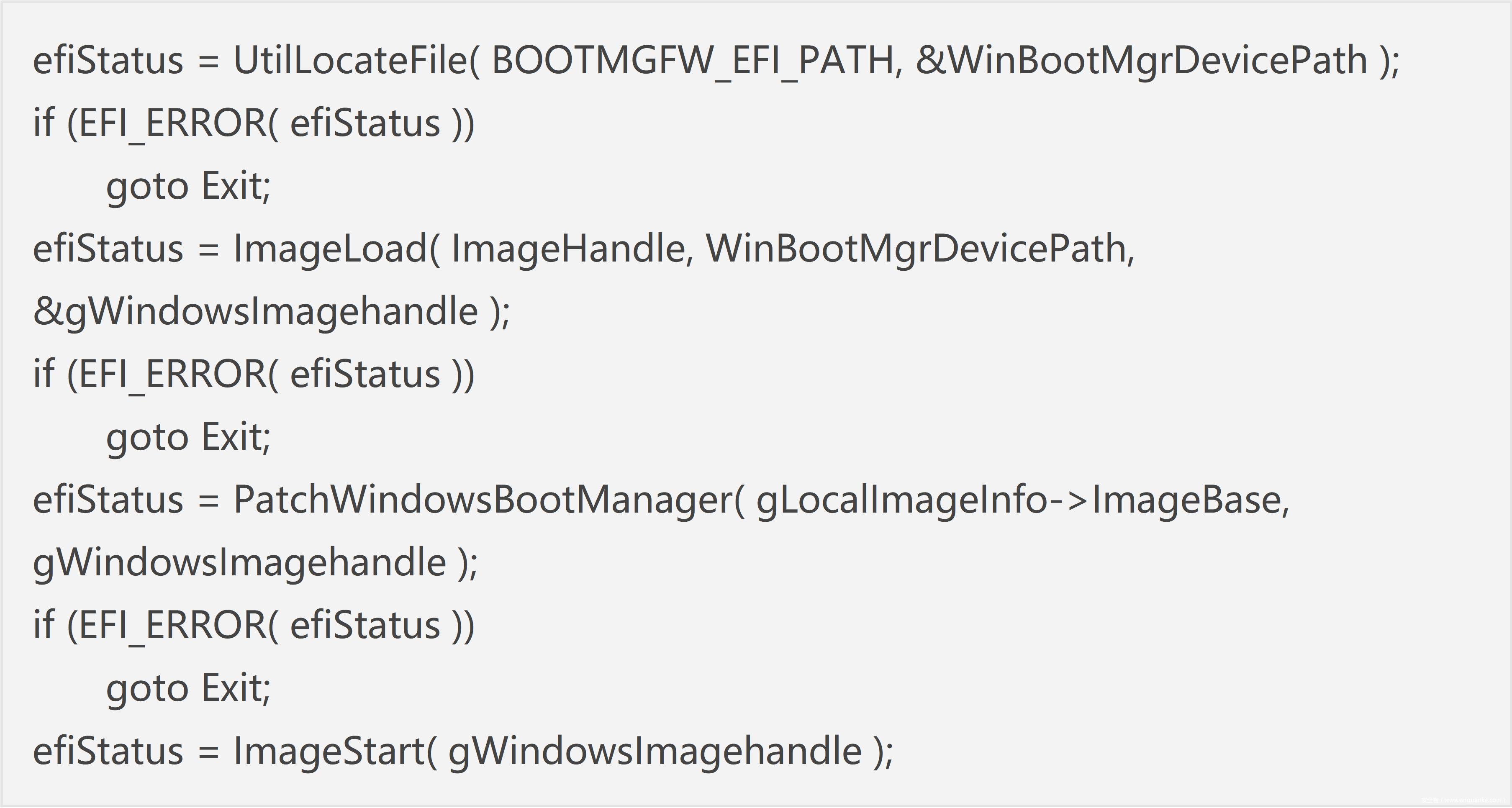
Task: Click gWindowsImagehandle inside the ImageStart call
Action: 655,751
